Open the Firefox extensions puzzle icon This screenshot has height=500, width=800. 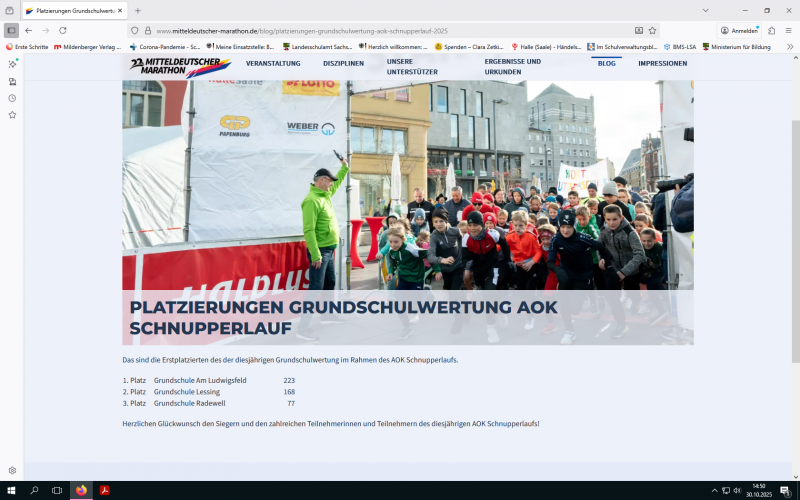(771, 30)
